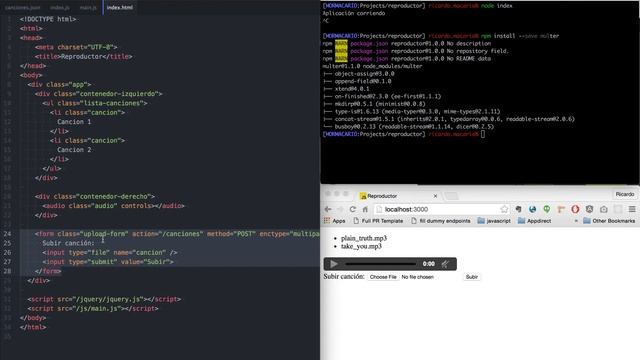Click the 'Subir canción:' text in editor
640x360 pixels.
click(x=68, y=243)
